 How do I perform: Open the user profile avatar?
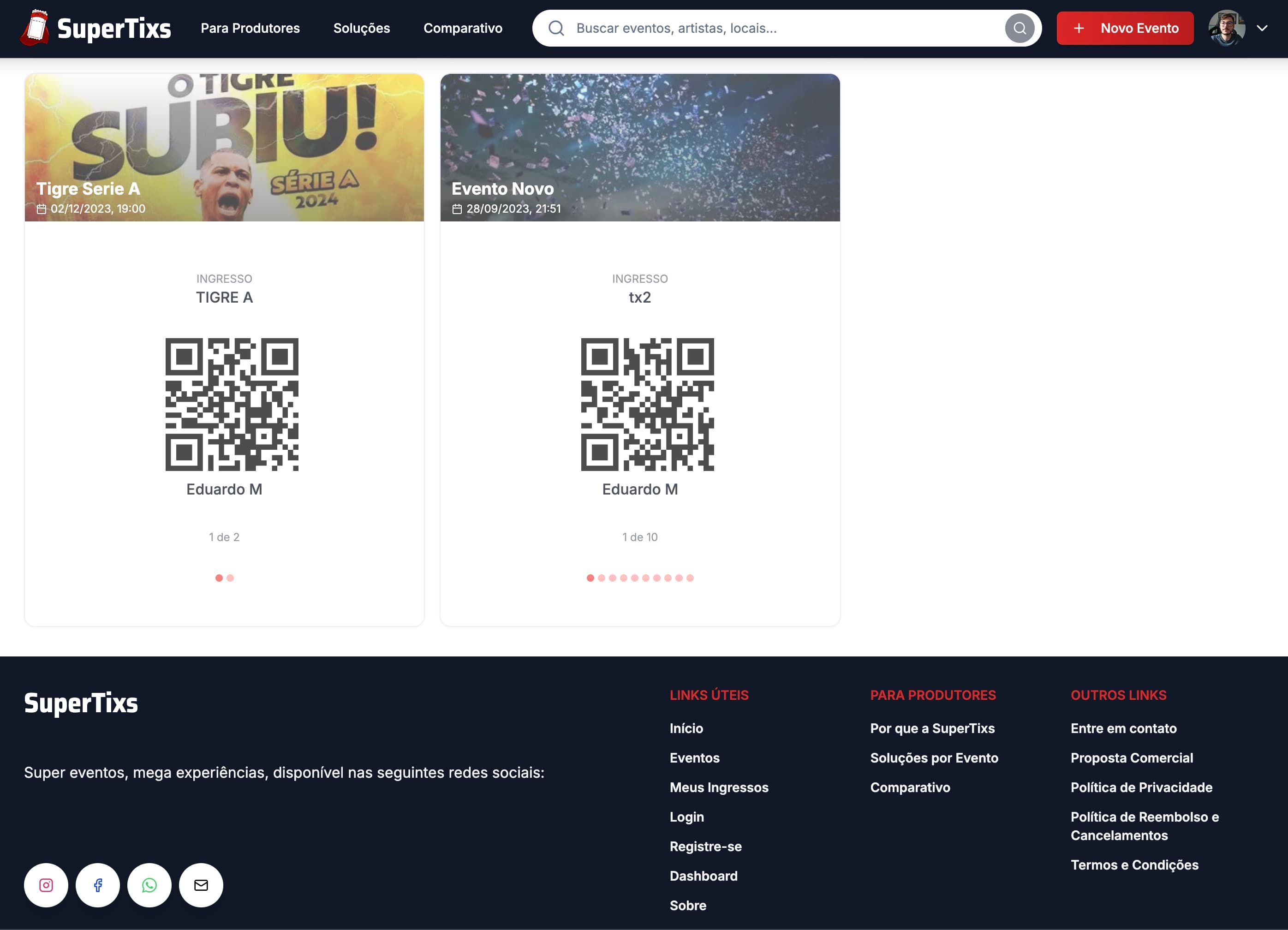[1226, 28]
